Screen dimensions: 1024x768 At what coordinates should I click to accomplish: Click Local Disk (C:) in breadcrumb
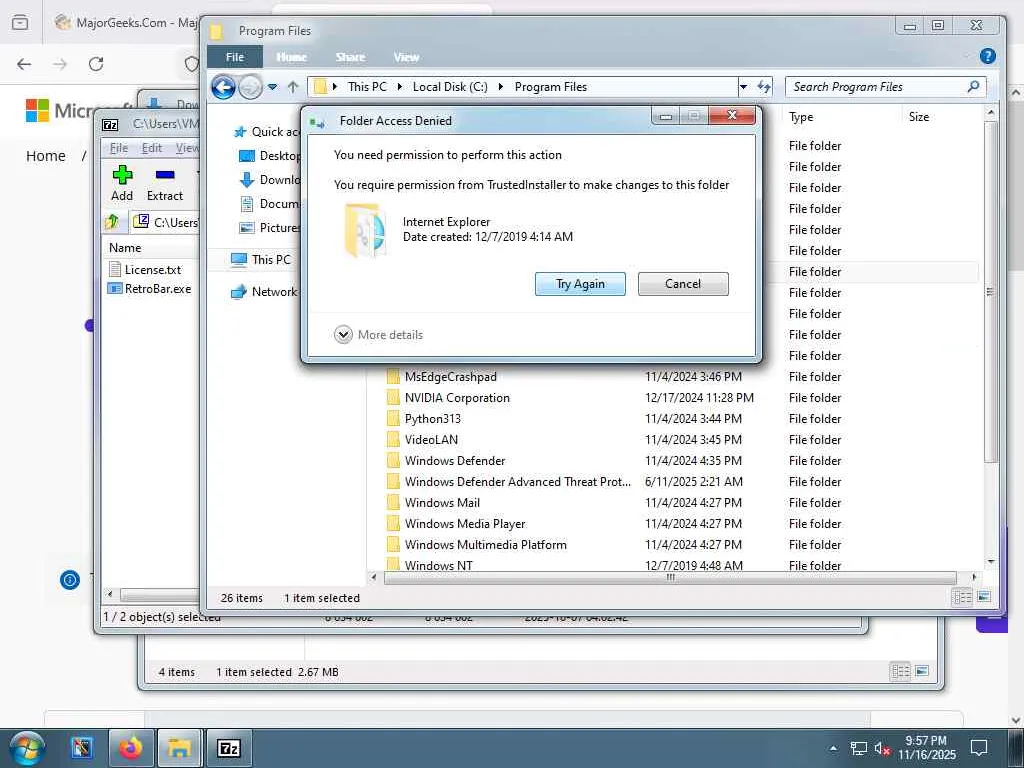pyautogui.click(x=450, y=87)
